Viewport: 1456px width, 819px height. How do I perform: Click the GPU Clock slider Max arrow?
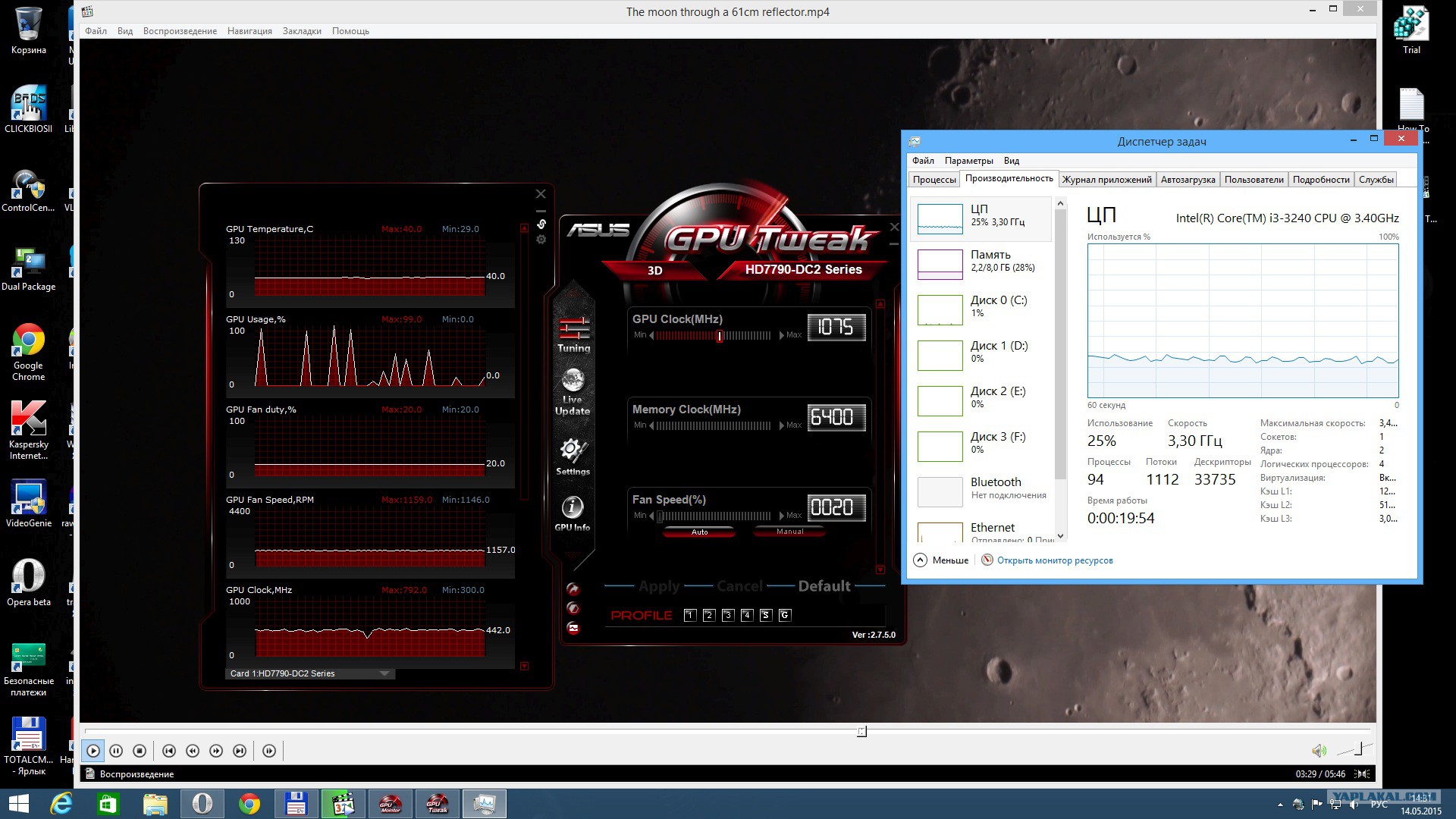click(x=781, y=335)
